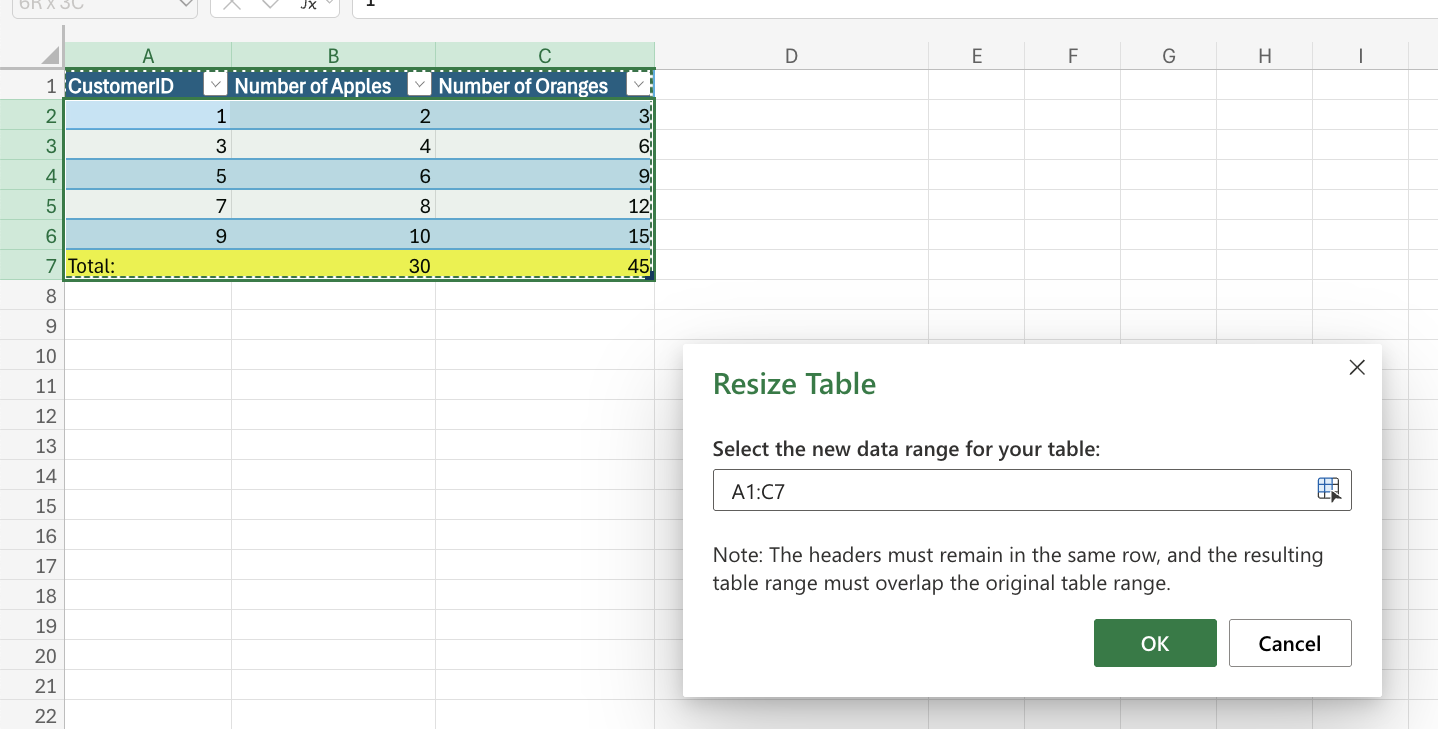Click the green checkmark to confirm entry

(269, 4)
